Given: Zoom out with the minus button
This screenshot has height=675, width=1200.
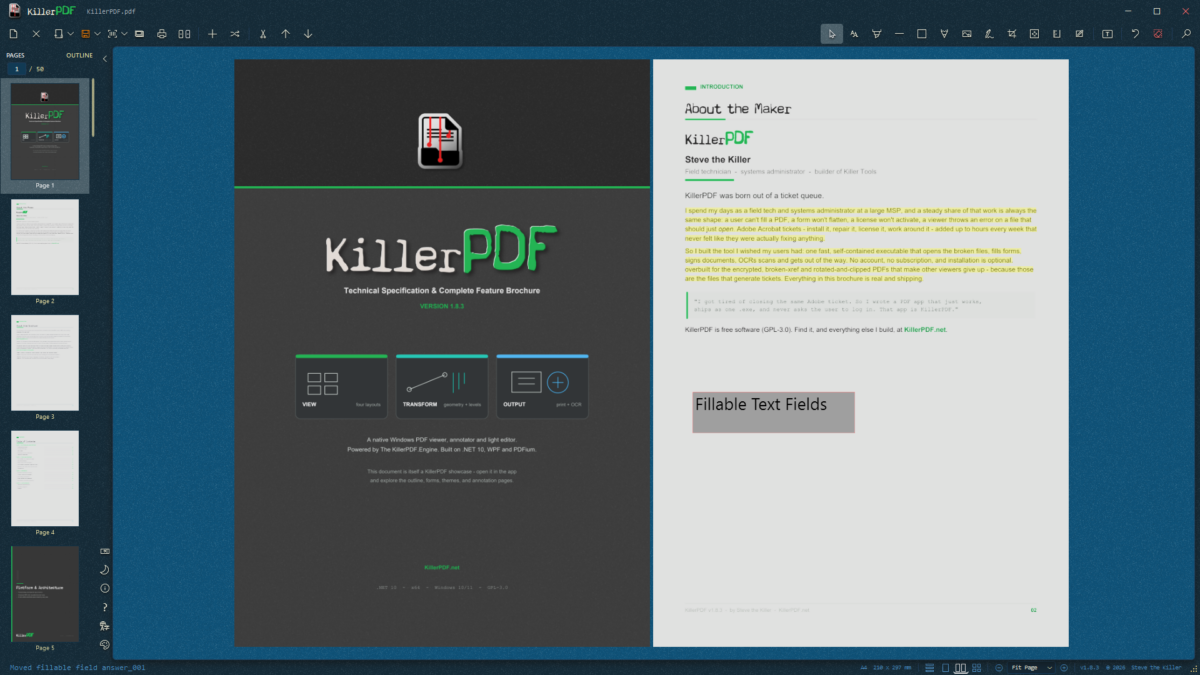Looking at the screenshot, I should (999, 667).
